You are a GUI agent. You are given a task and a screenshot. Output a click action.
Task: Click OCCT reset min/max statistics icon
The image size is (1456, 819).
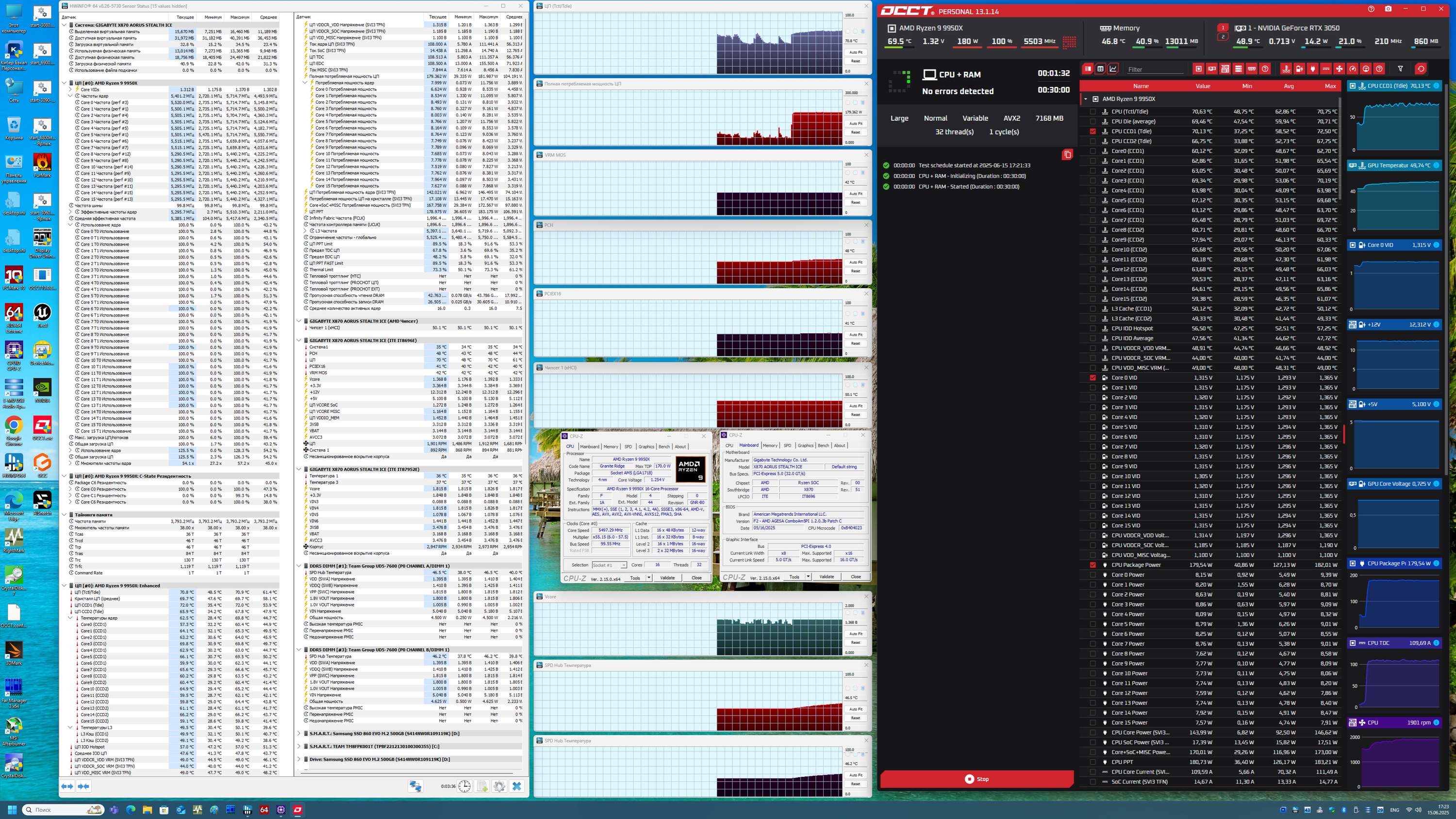pos(1421,69)
